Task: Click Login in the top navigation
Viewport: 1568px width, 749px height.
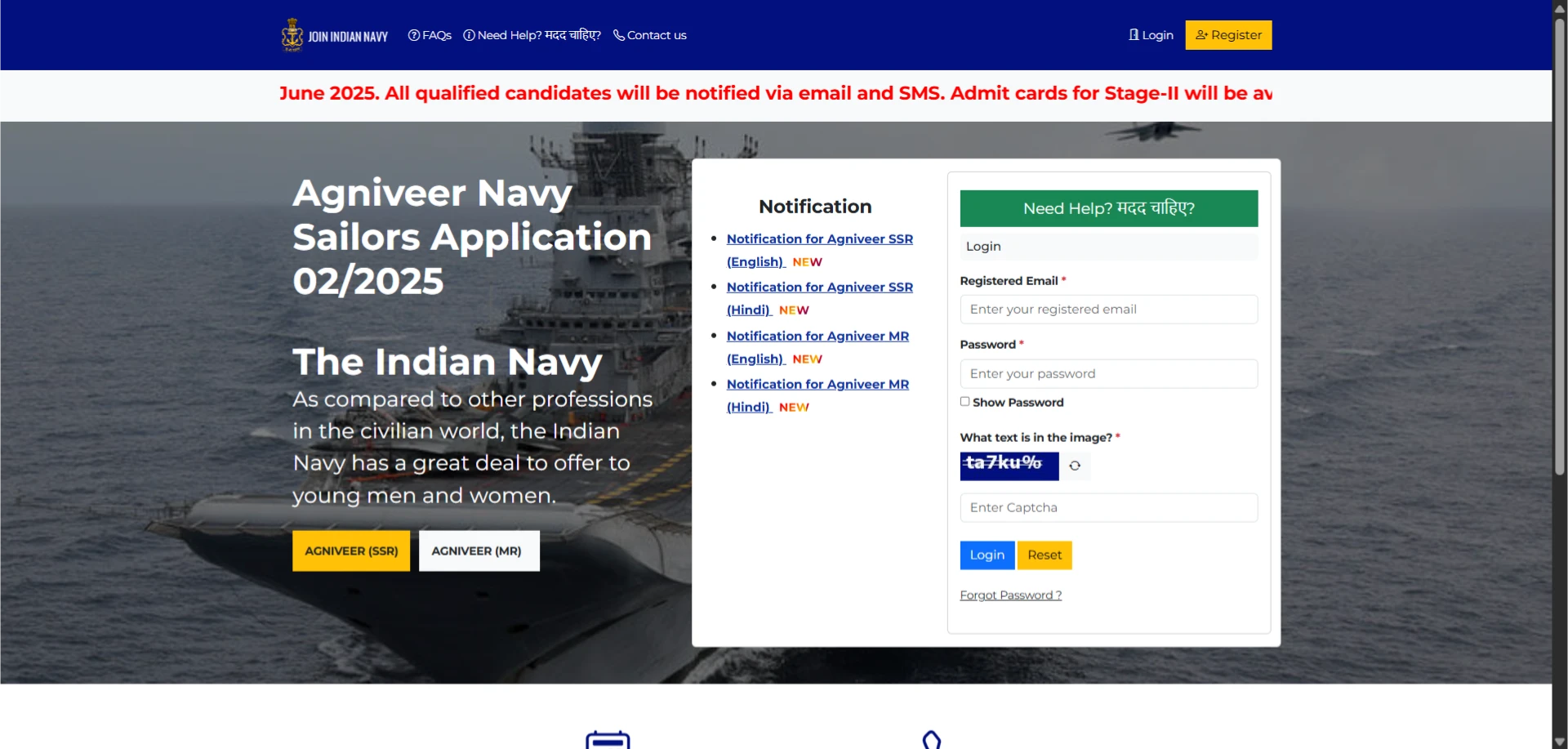Action: pyautogui.click(x=1151, y=35)
